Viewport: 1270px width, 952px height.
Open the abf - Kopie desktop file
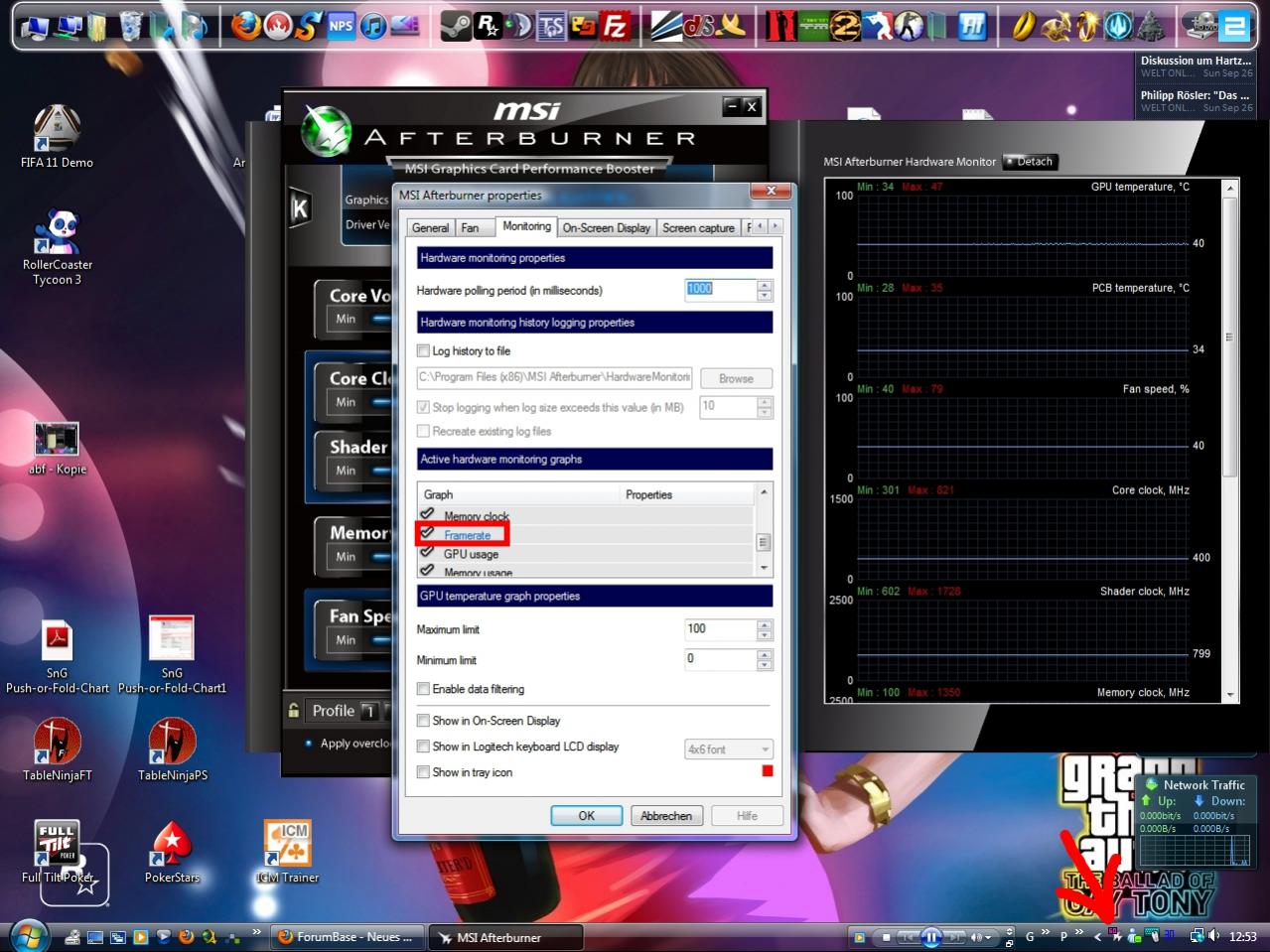57,448
